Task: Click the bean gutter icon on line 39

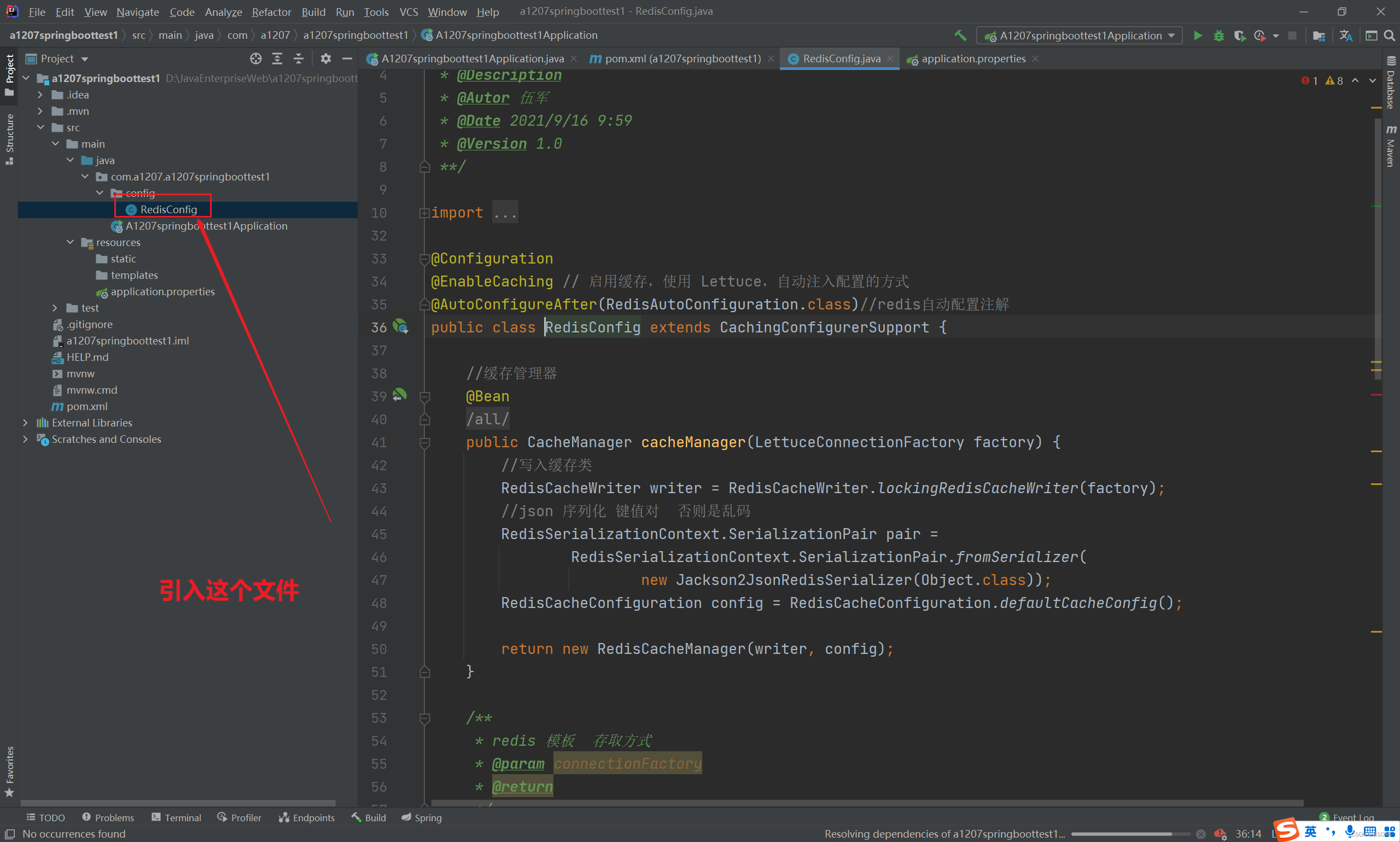Action: pyautogui.click(x=400, y=395)
